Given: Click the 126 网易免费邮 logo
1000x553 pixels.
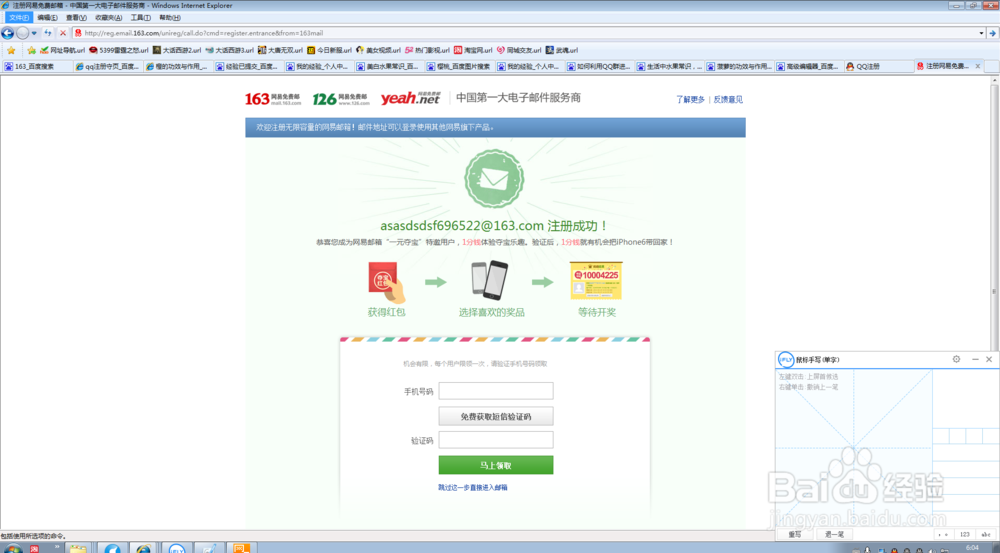Looking at the screenshot, I should [x=341, y=98].
